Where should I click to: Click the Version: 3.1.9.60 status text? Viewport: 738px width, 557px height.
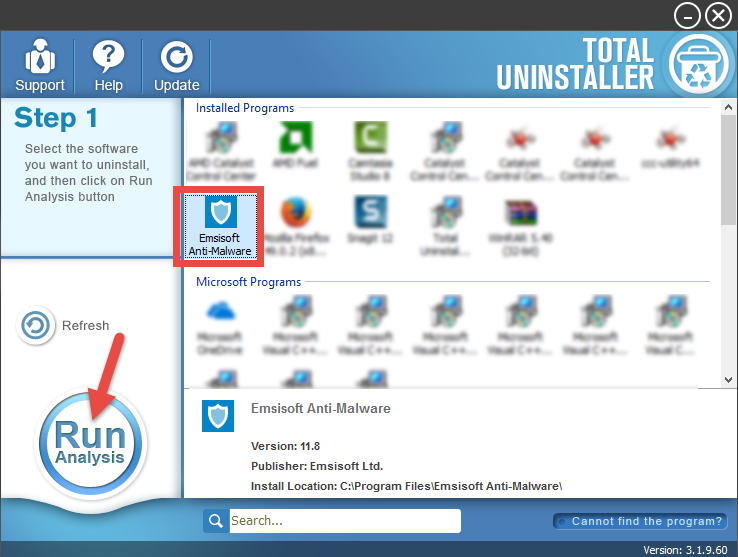(685, 549)
